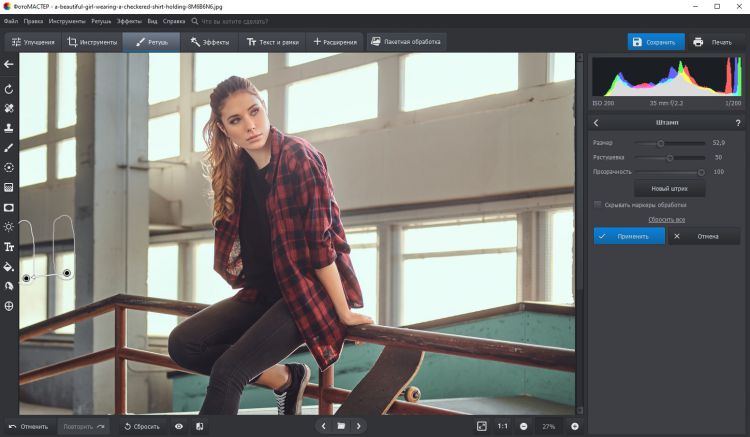This screenshot has height=437, width=750.
Task: Open the folder icon in bottom bar
Action: (340, 426)
